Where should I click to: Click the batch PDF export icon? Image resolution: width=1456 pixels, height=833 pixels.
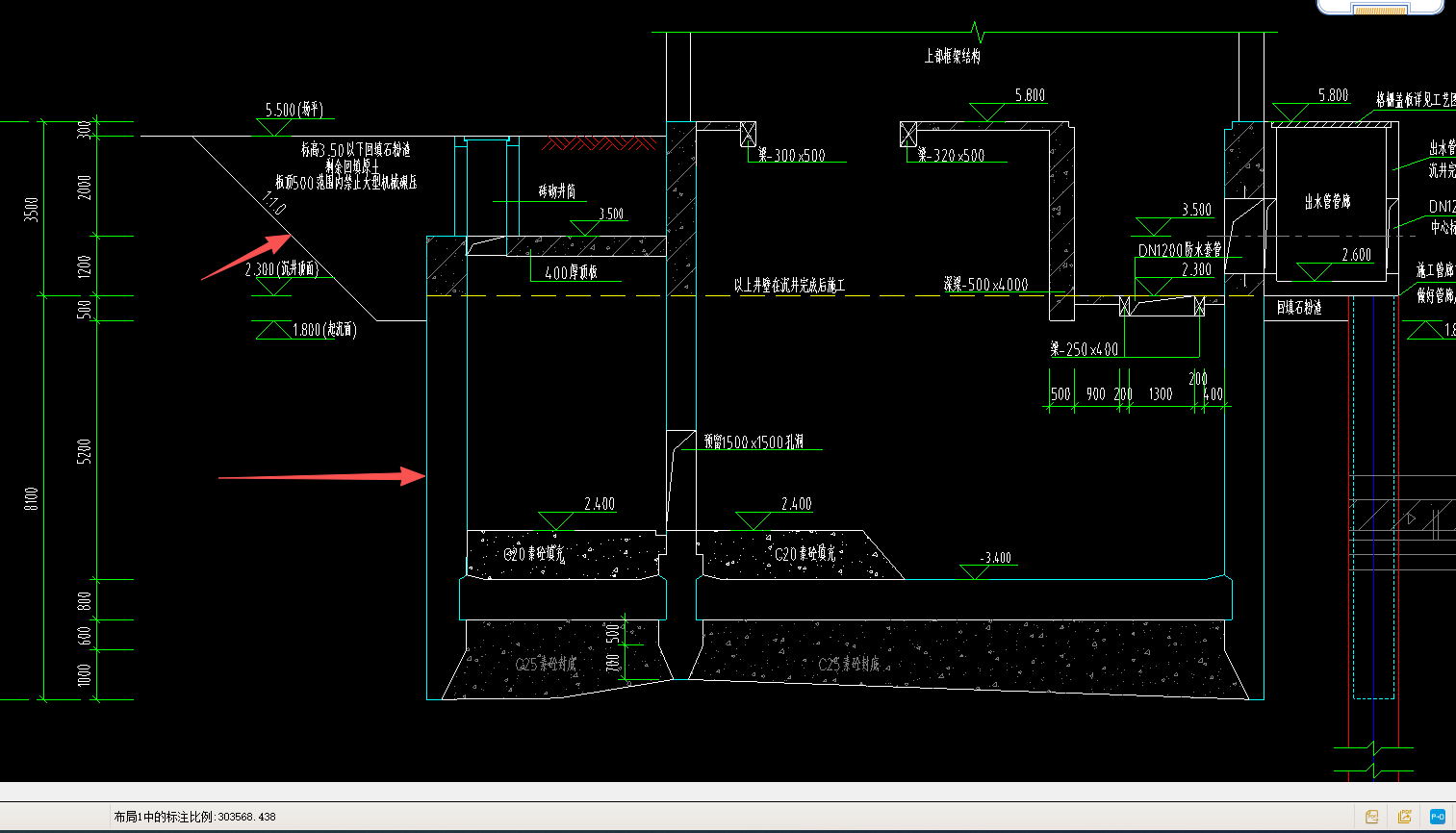coord(1405,817)
